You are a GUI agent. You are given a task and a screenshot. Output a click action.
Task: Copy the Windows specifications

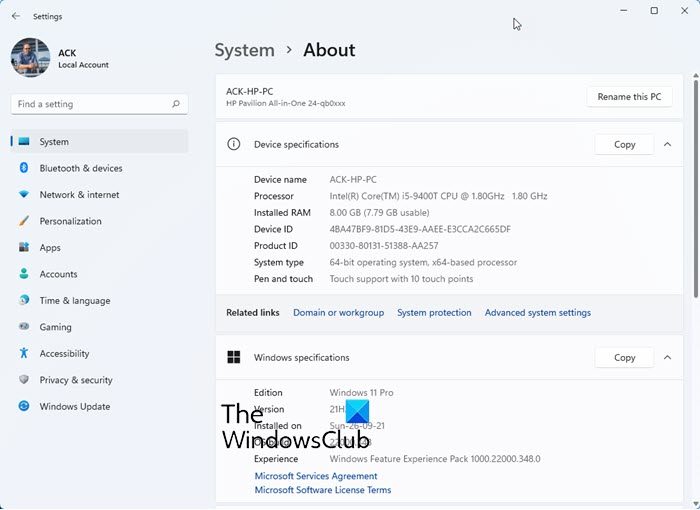(624, 357)
